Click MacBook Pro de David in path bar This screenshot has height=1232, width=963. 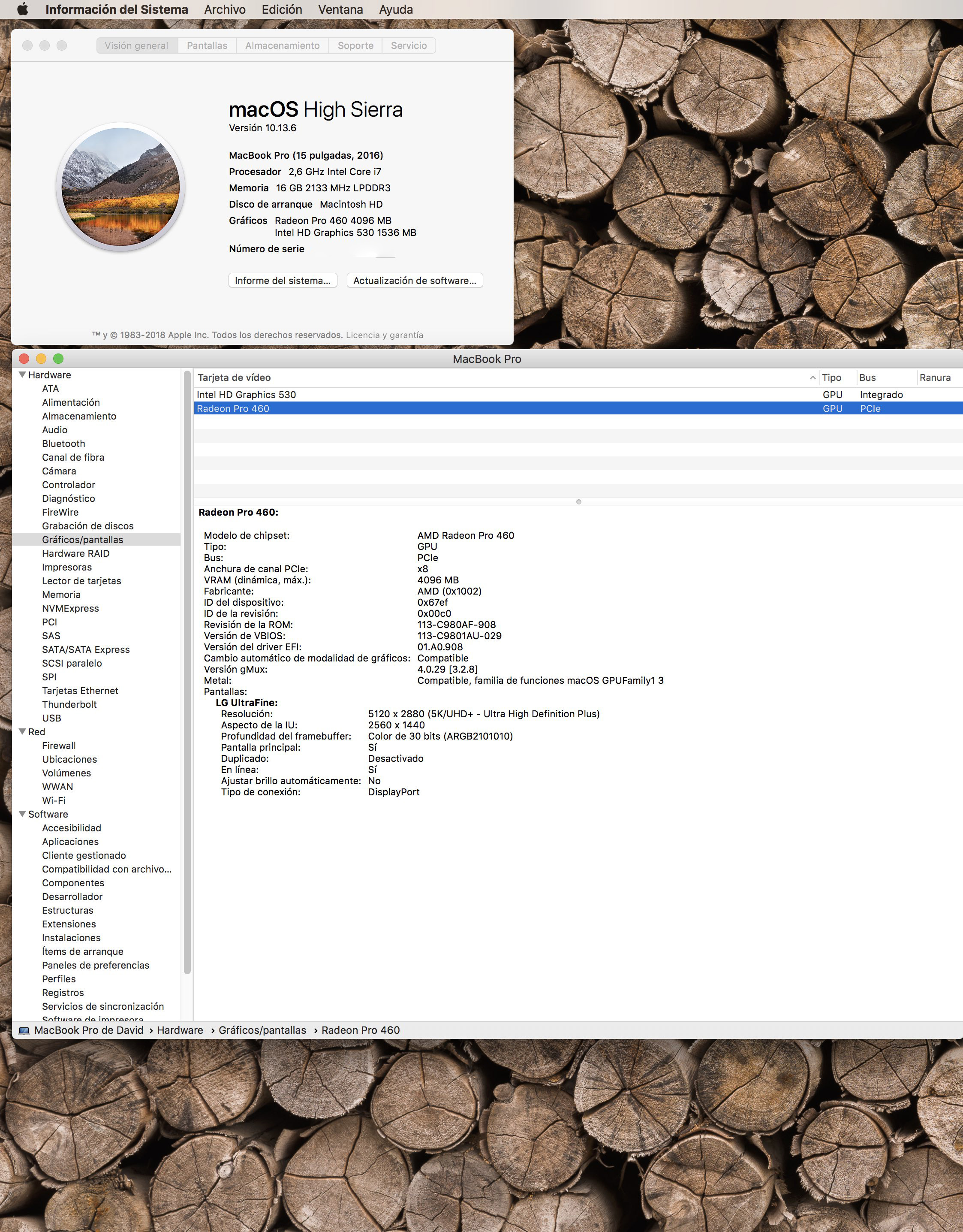[x=89, y=1031]
